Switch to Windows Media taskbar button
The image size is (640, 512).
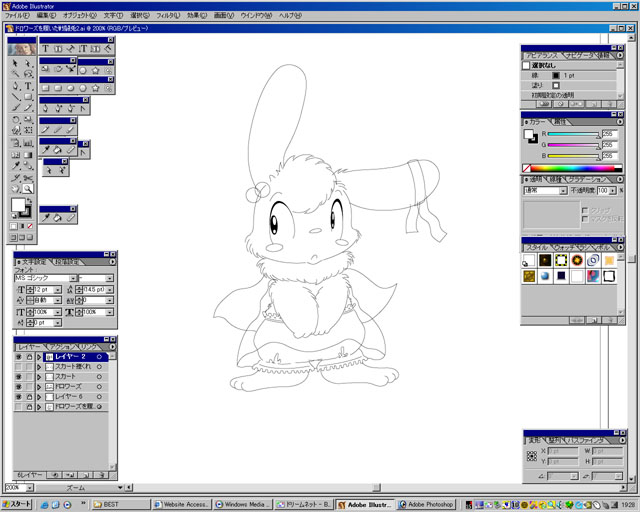(243, 505)
